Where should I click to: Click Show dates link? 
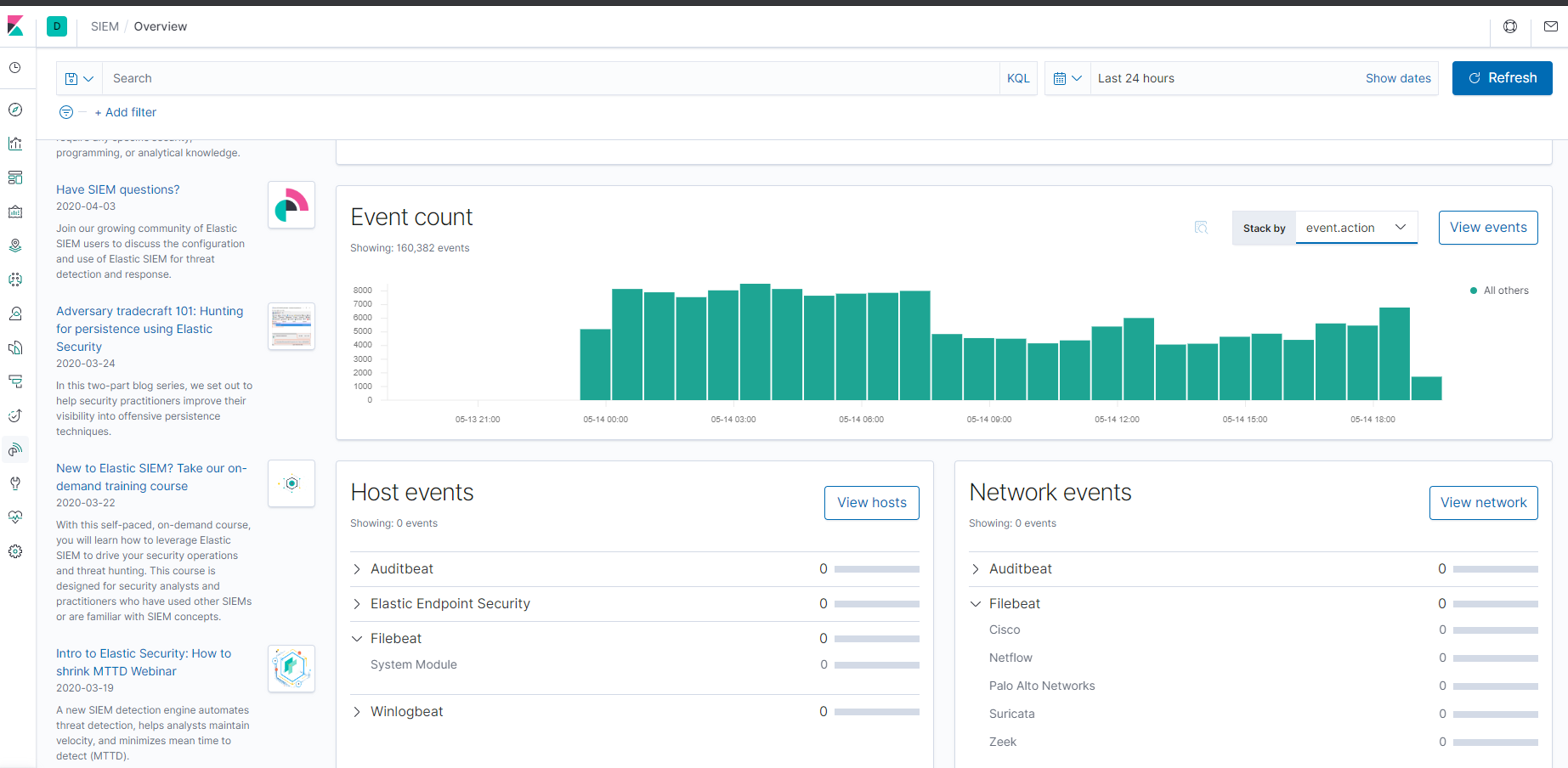coord(1398,78)
